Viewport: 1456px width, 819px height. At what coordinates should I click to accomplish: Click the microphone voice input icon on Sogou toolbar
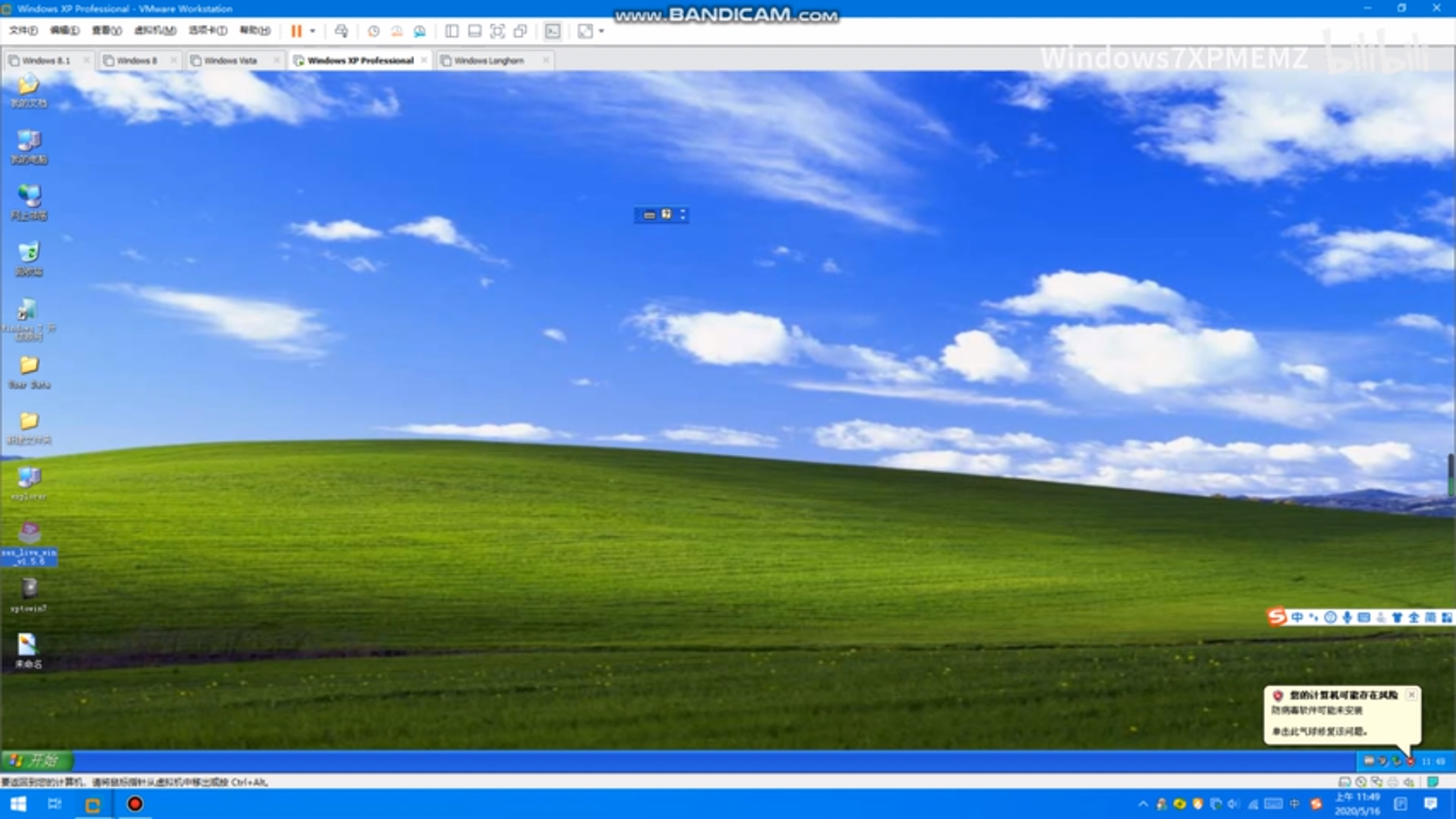(x=1347, y=617)
